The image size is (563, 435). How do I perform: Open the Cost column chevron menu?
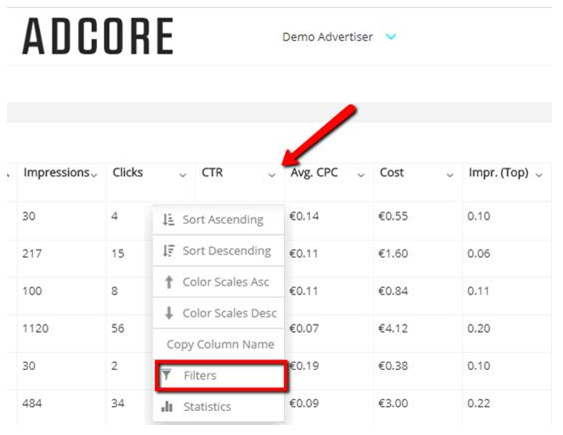pos(450,175)
